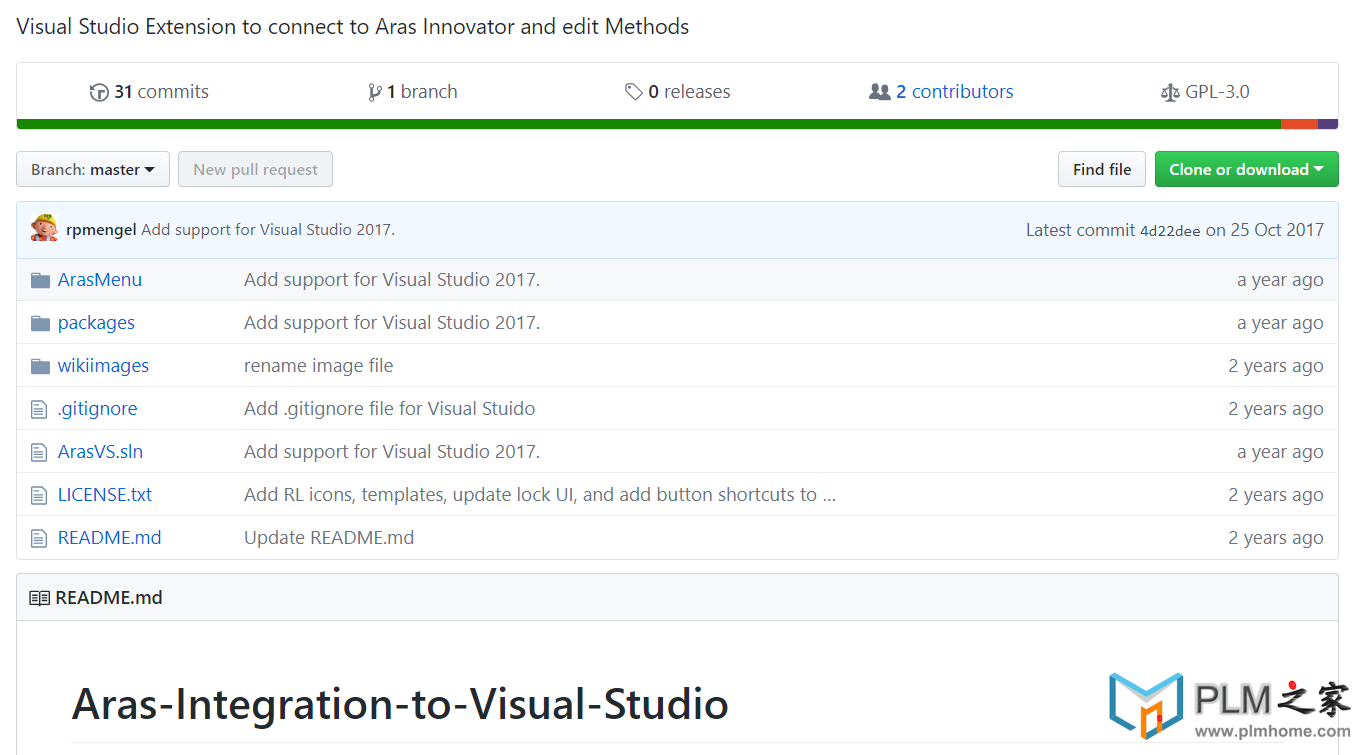Open the README.md file link
This screenshot has height=755, width=1360.
pyautogui.click(x=109, y=538)
